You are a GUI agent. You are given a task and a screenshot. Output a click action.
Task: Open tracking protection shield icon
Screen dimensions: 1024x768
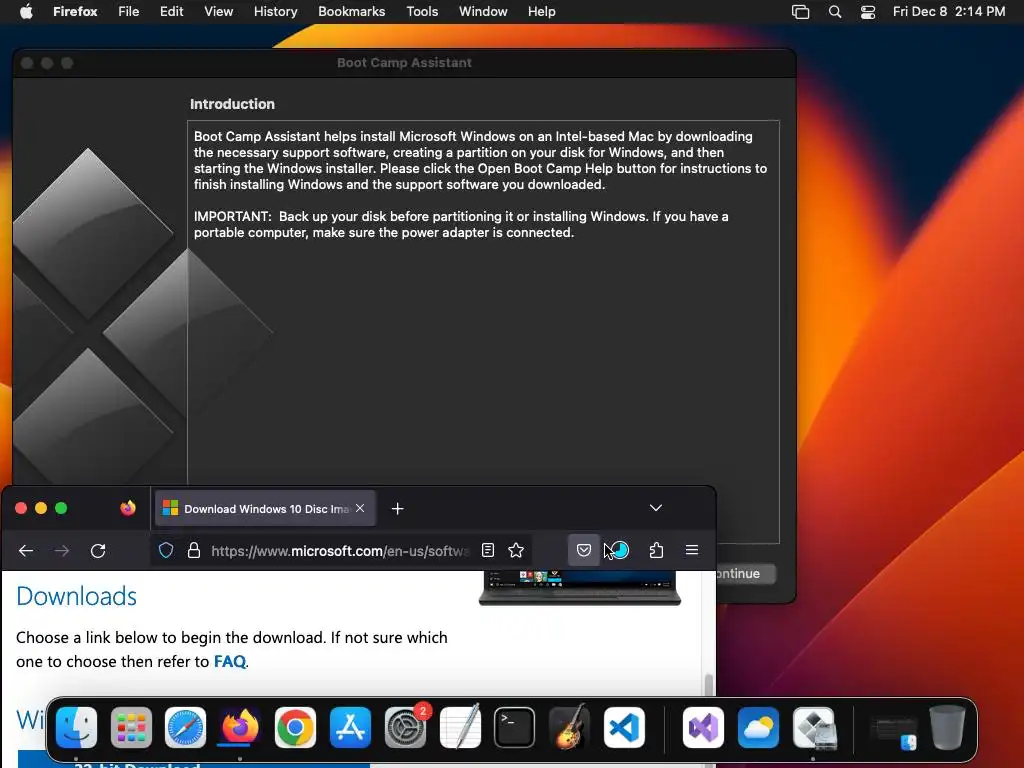click(x=166, y=551)
